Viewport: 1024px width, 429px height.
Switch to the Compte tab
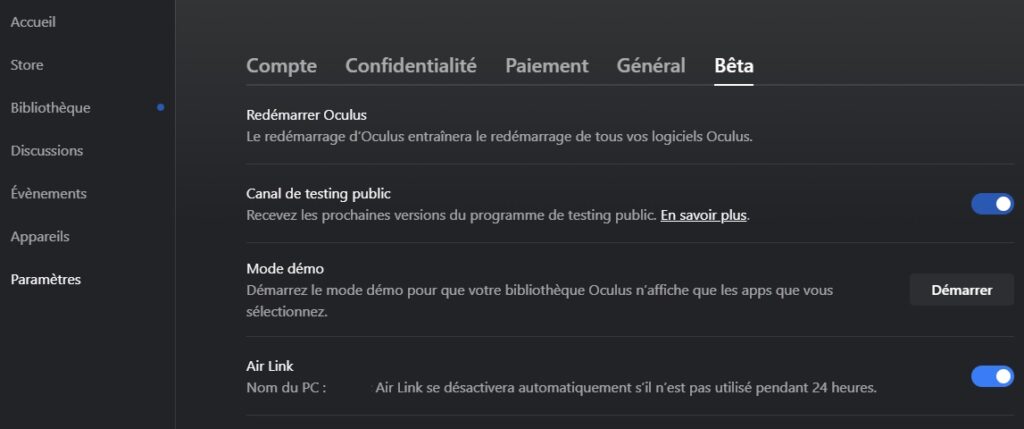(x=281, y=66)
